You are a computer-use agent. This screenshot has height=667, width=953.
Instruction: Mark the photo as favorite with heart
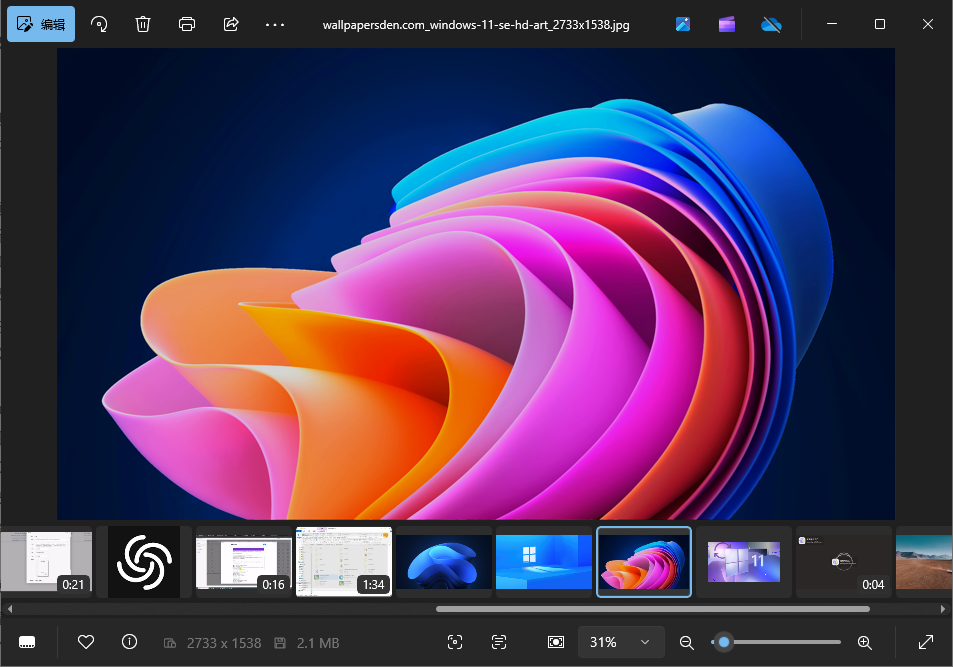[86, 642]
